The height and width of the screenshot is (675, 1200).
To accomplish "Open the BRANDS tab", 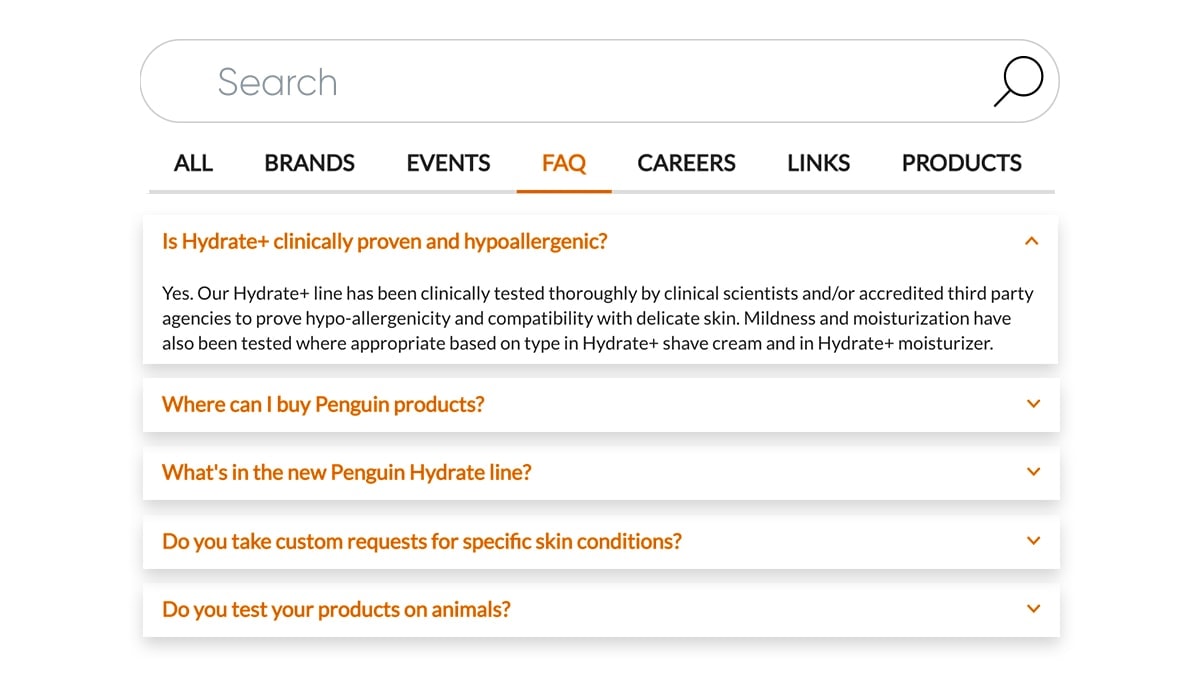I will pos(310,163).
